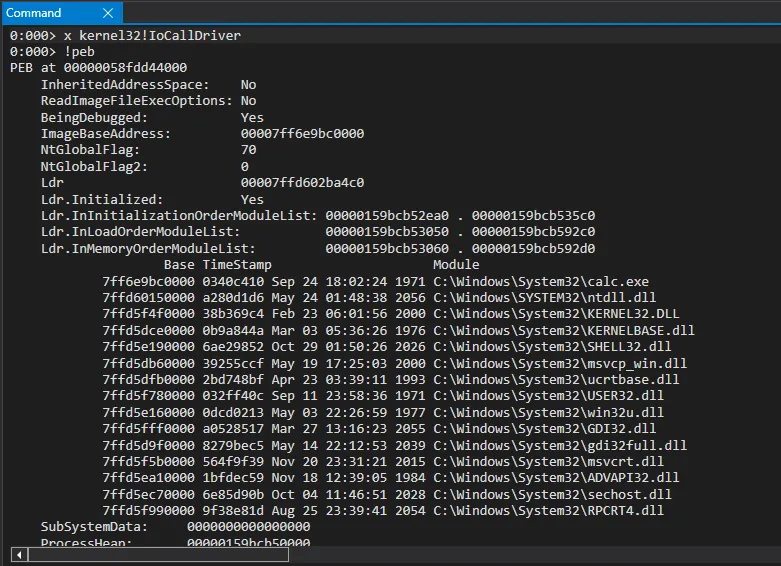Click the Ldr.Initialized label

point(102,199)
